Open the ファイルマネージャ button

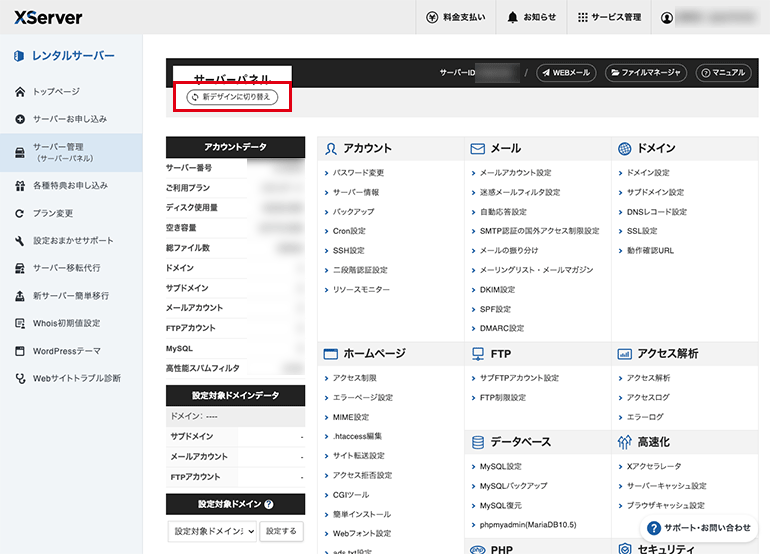point(646,73)
